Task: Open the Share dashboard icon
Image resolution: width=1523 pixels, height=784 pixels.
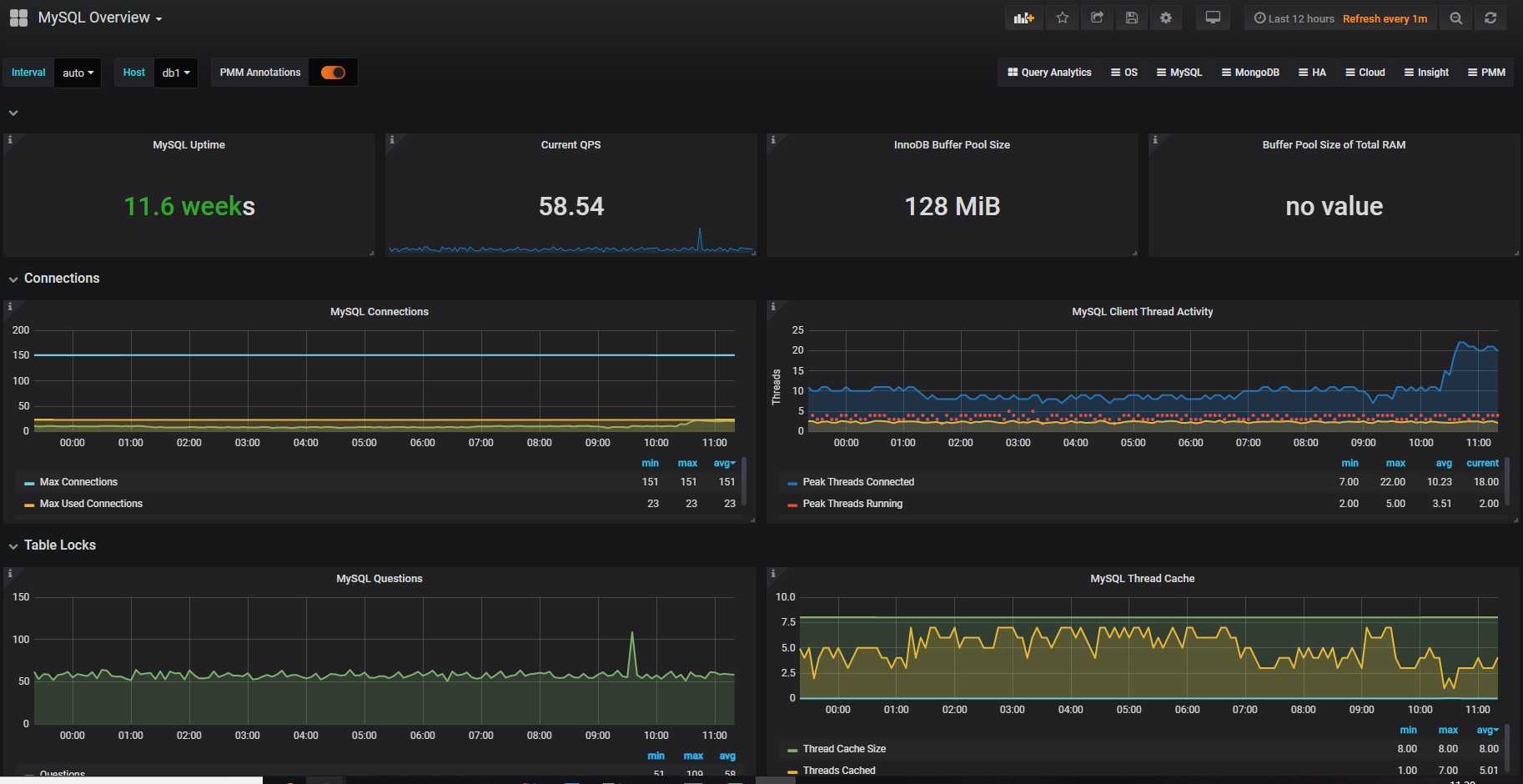Action: click(1098, 18)
